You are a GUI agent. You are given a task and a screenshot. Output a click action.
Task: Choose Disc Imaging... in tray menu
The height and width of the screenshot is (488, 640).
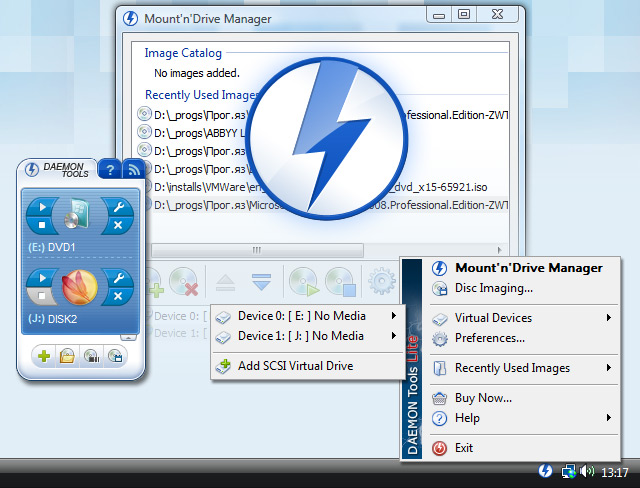pyautogui.click(x=493, y=288)
